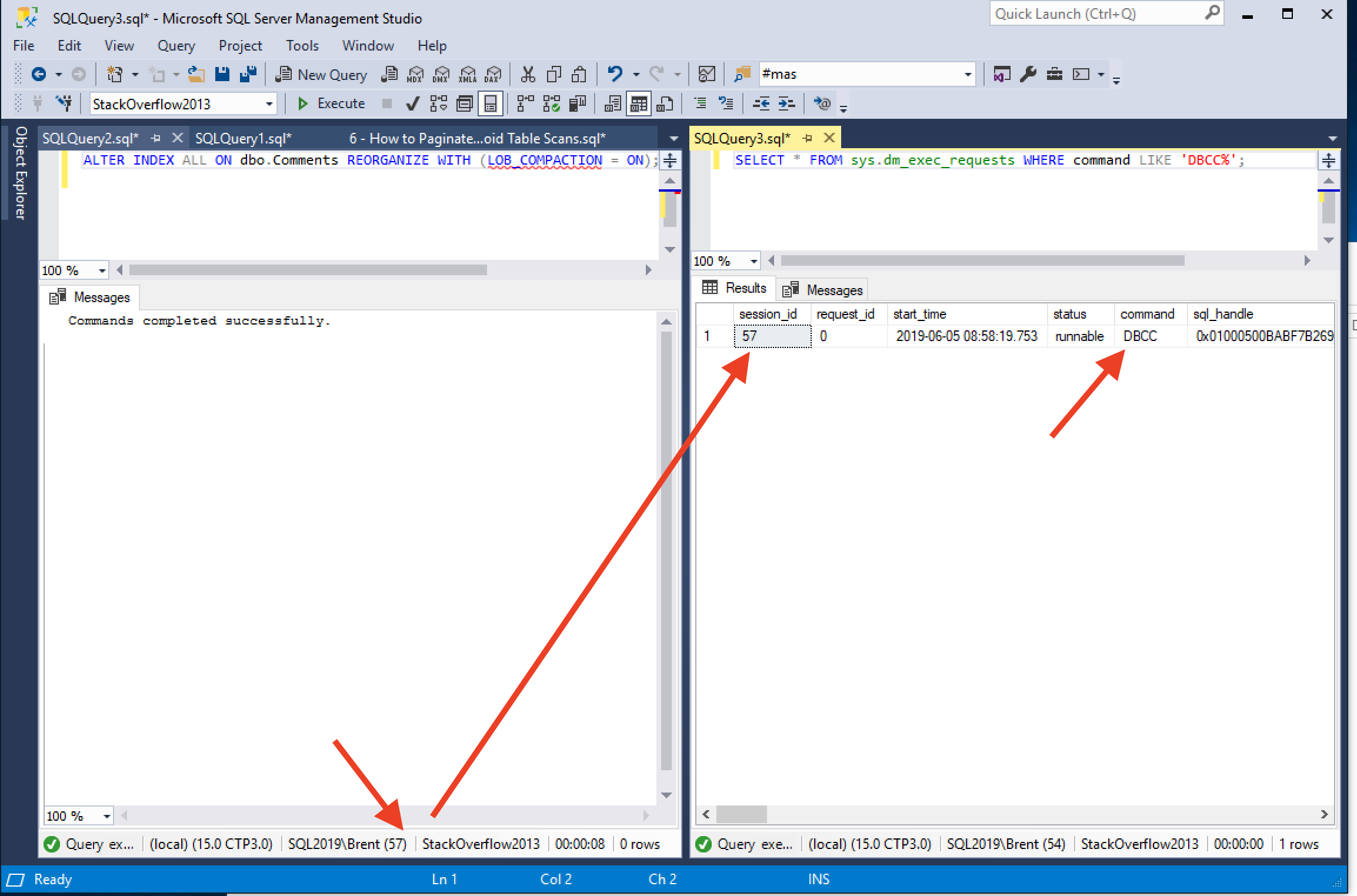Image resolution: width=1357 pixels, height=896 pixels.
Task: Open the left Messages pane zoom dropdown
Action: pyautogui.click(x=106, y=816)
